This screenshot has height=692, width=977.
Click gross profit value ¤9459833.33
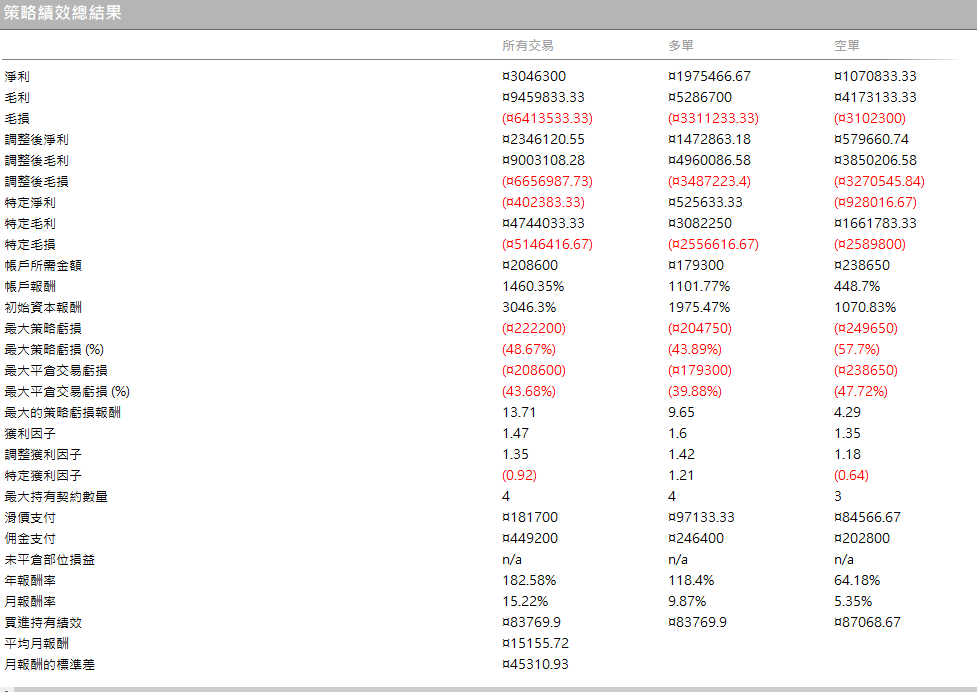(543, 98)
